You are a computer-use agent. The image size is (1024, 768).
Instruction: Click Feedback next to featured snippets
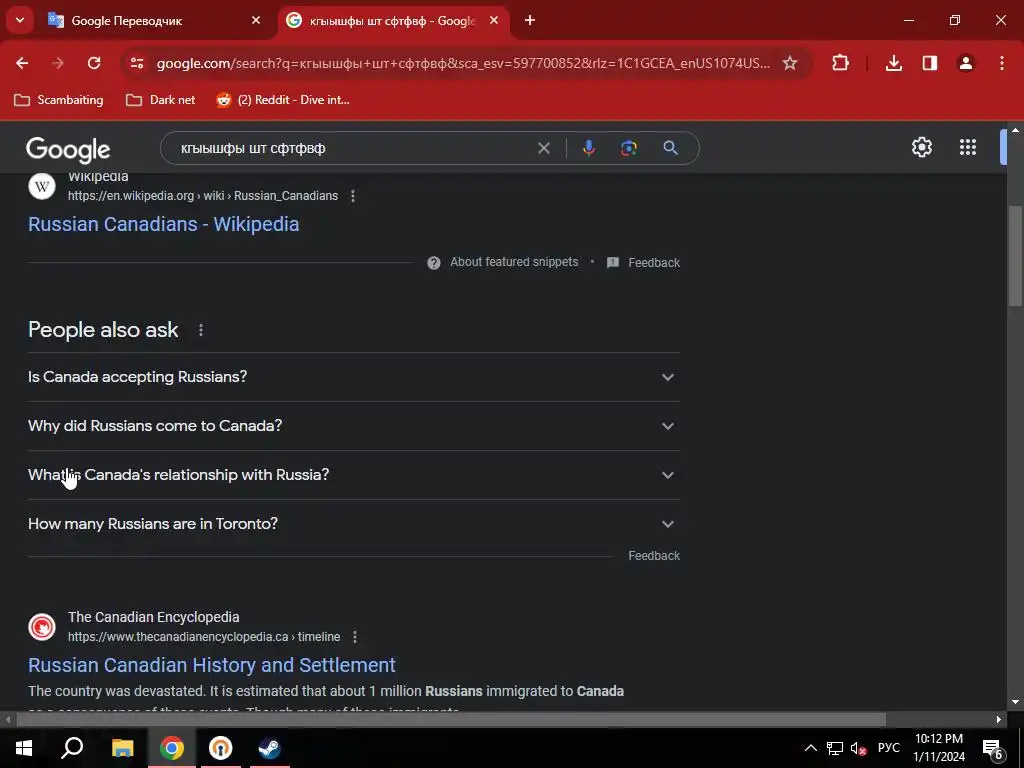tap(654, 263)
